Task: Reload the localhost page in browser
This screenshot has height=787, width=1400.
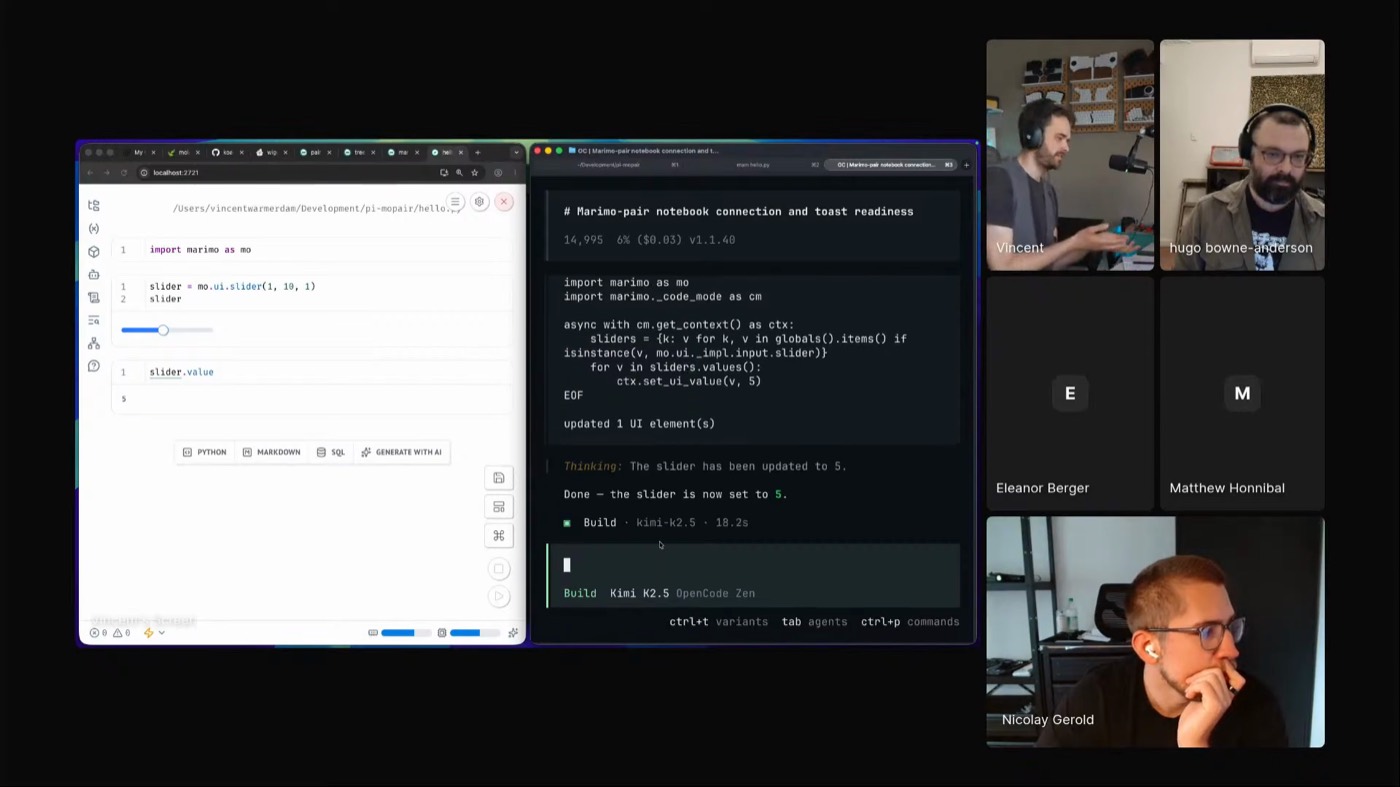Action: click(124, 173)
